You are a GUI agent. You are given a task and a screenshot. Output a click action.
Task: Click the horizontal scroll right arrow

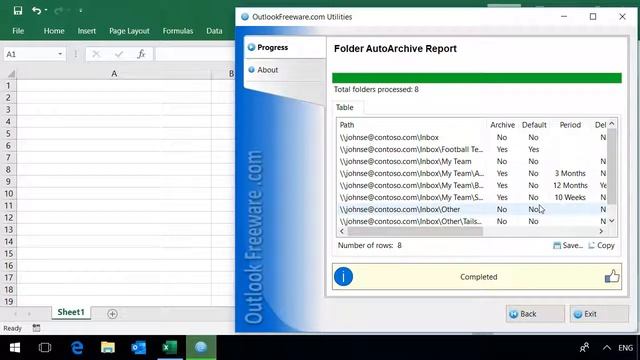pos(601,231)
